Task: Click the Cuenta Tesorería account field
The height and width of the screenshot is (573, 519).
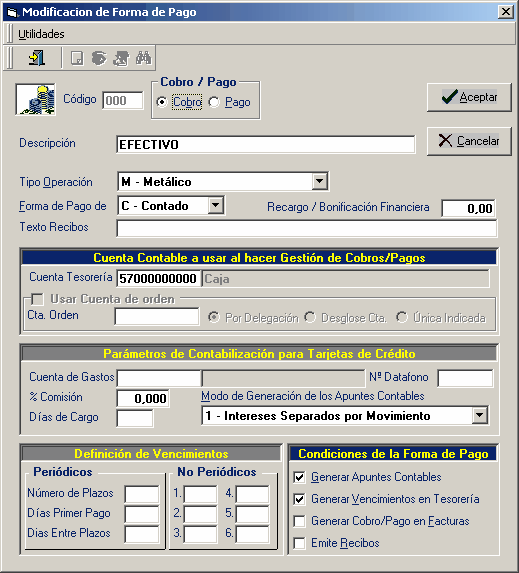Action: [159, 278]
